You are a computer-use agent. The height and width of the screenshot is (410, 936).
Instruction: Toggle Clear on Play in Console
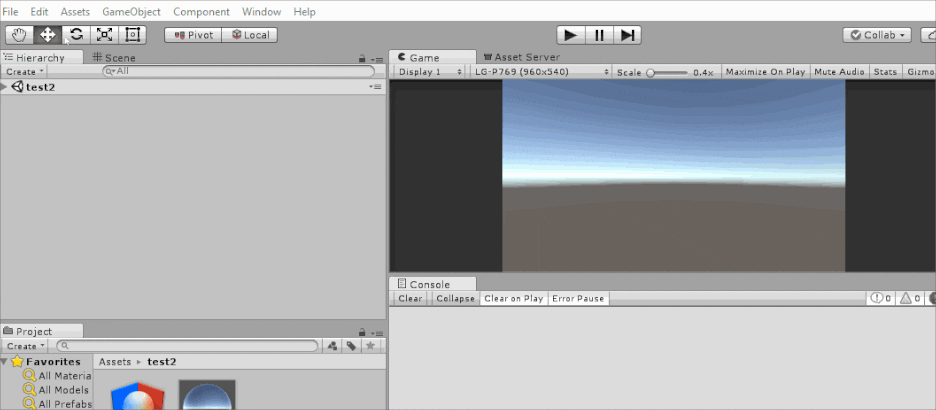tap(513, 298)
